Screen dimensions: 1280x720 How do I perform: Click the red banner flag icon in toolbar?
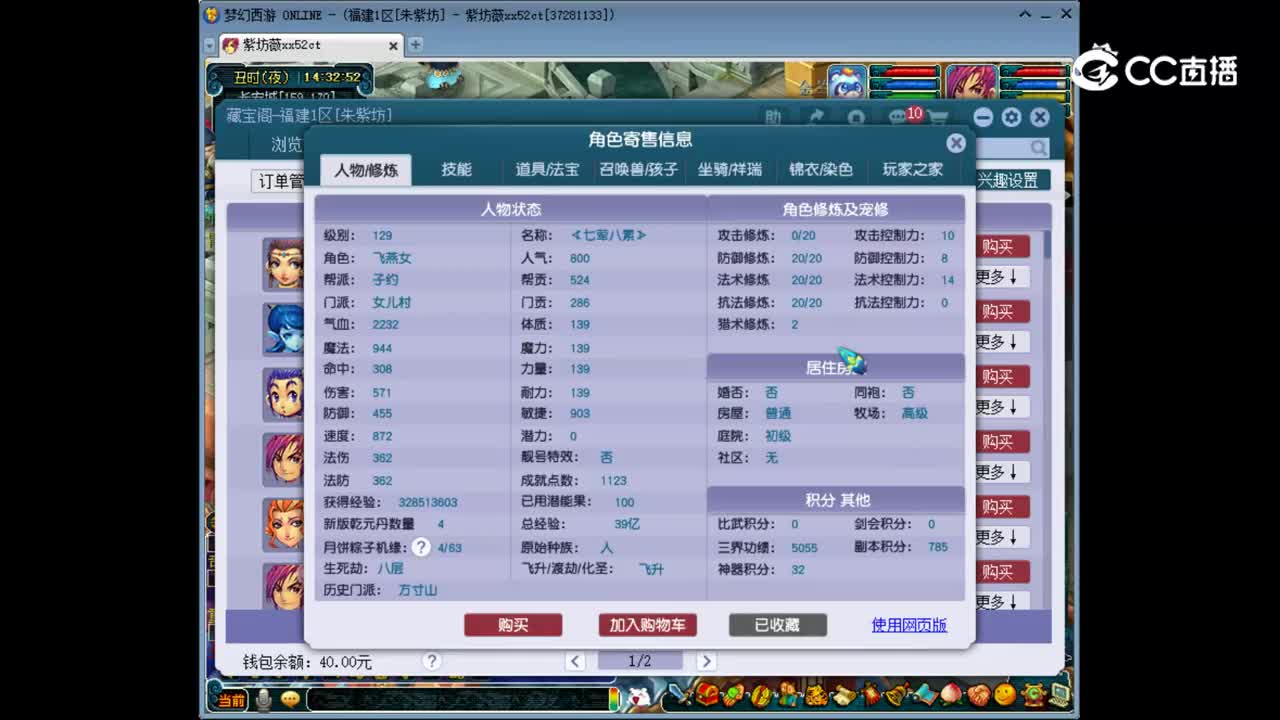[871, 694]
